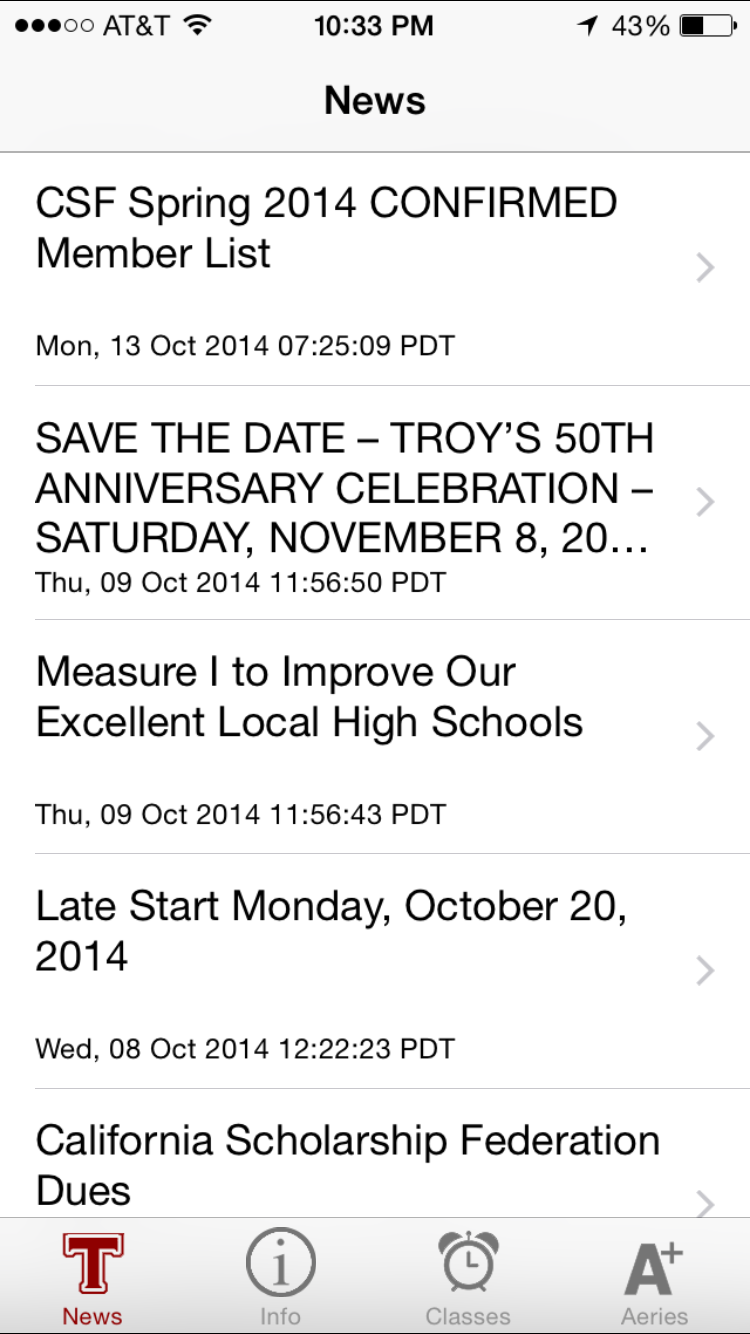The width and height of the screenshot is (750, 1334).
Task: Expand chevron next to Late Start Monday
Action: pos(706,970)
